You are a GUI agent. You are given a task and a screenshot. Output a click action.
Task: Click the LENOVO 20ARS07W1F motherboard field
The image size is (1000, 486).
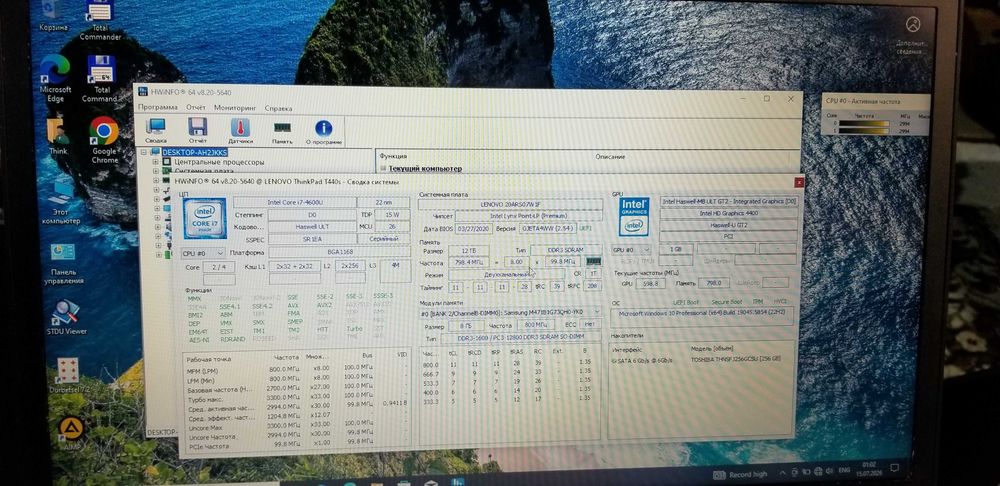tap(510, 205)
